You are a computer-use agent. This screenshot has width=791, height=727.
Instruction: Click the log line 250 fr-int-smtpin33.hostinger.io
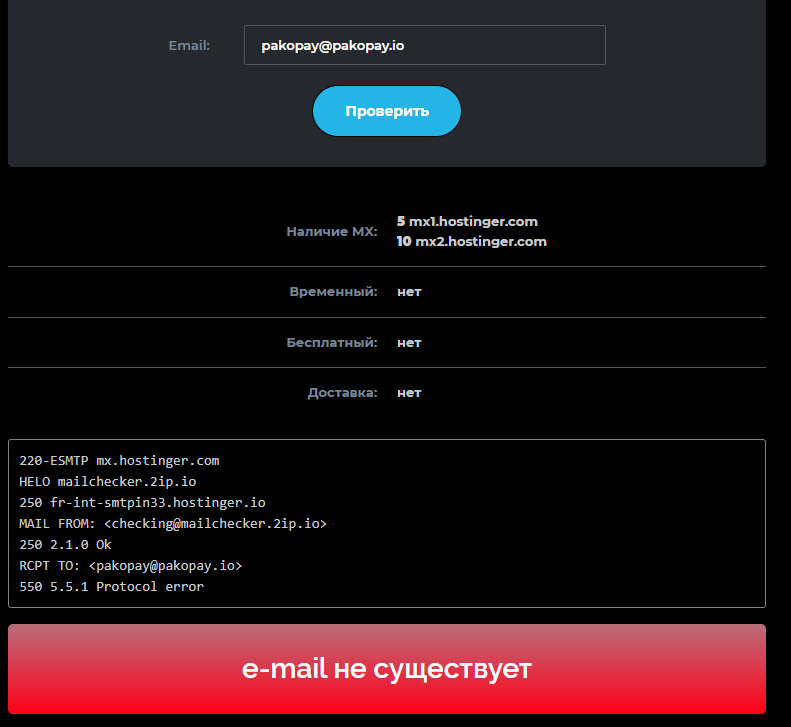(142, 502)
